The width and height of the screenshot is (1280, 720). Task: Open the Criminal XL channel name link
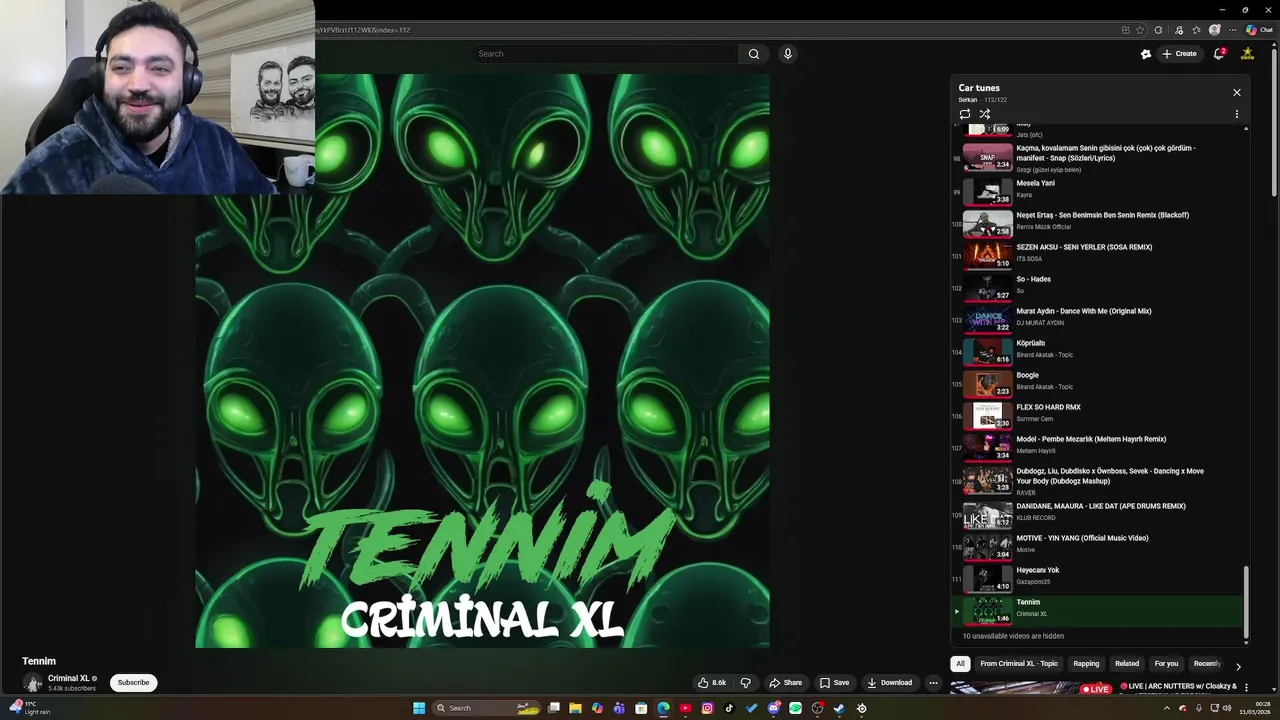pos(69,678)
